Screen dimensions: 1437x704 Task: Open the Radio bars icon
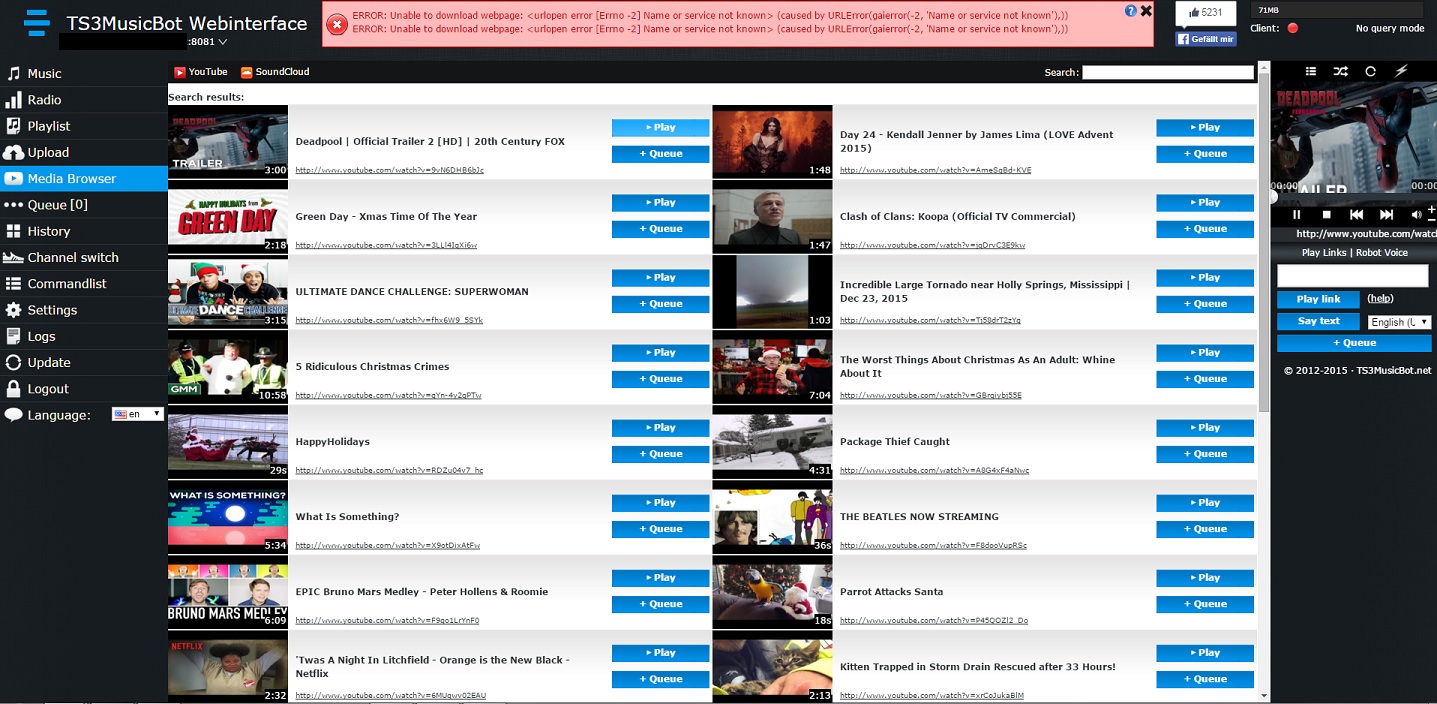click(x=13, y=100)
